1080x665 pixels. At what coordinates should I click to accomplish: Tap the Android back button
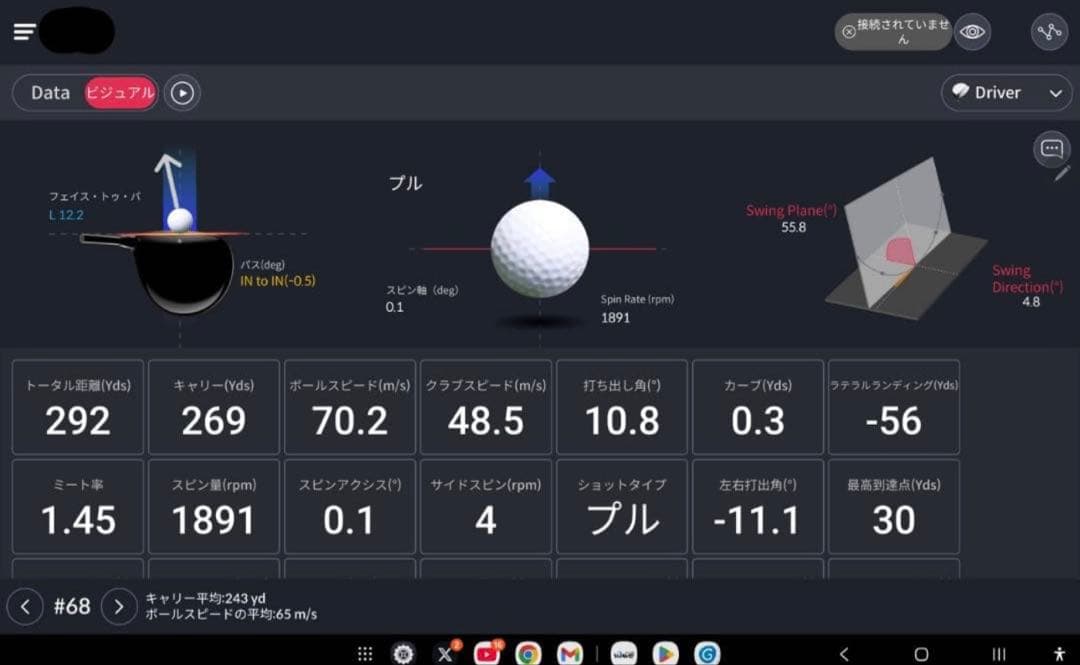tap(844, 654)
